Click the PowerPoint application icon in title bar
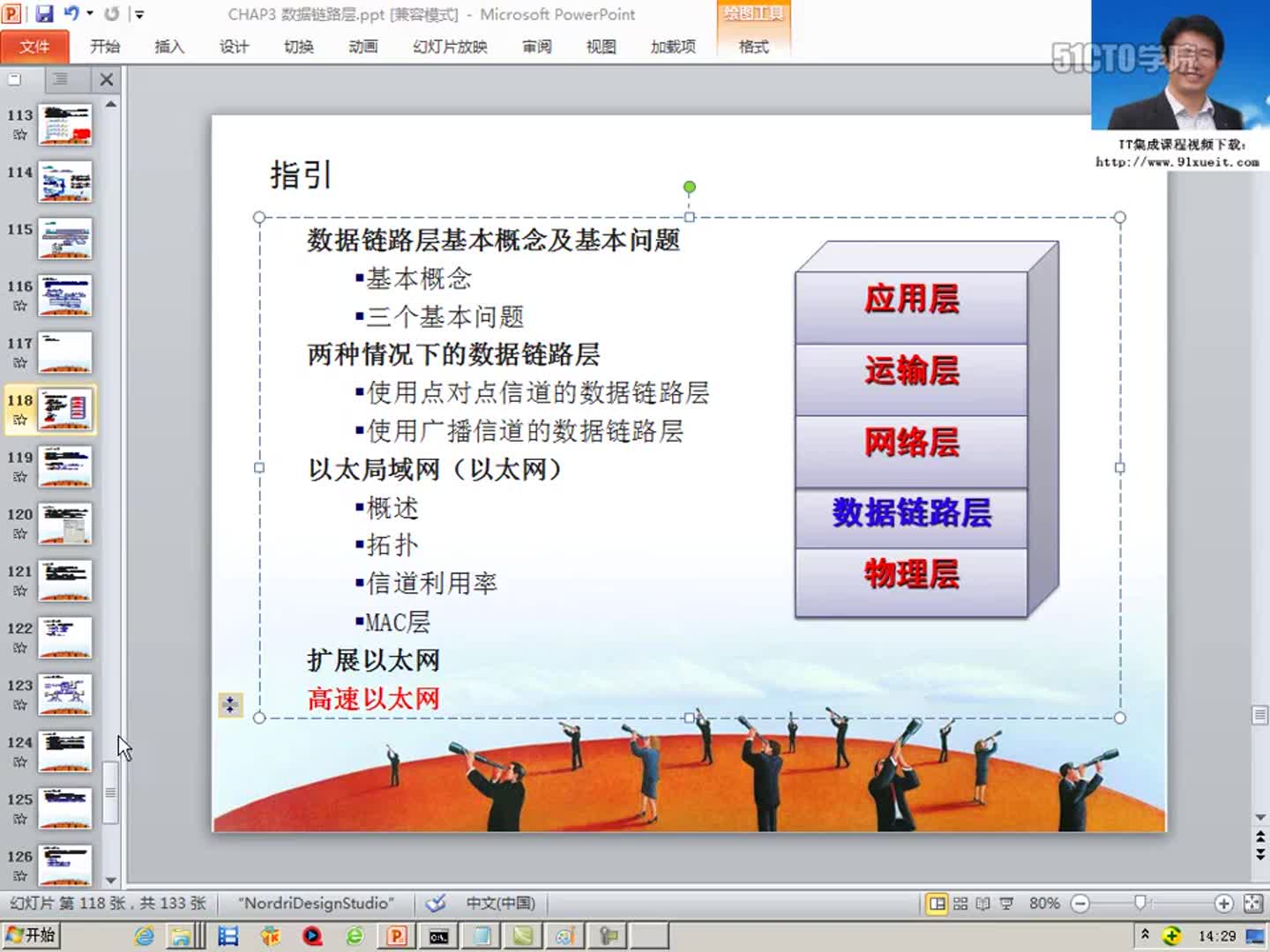 tap(11, 13)
